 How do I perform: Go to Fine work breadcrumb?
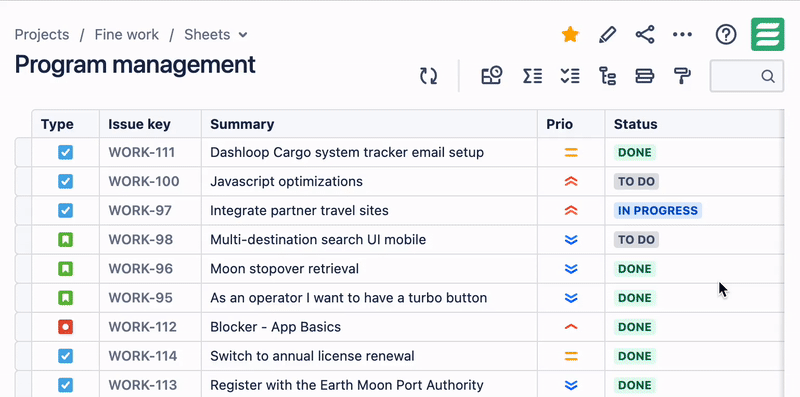tap(127, 35)
